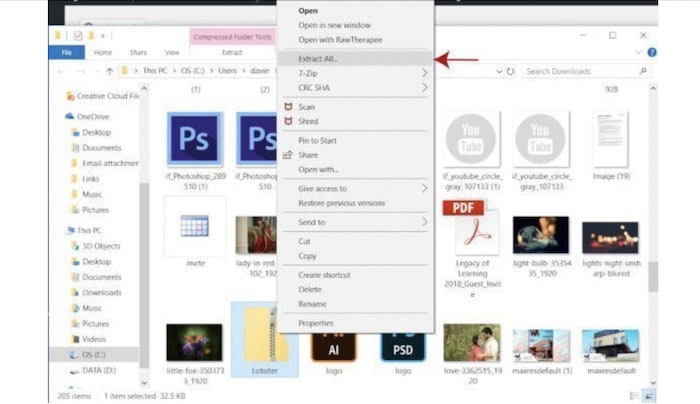Click Compressed Folder Tools tab header
The height and width of the screenshot is (404, 700).
(233, 37)
